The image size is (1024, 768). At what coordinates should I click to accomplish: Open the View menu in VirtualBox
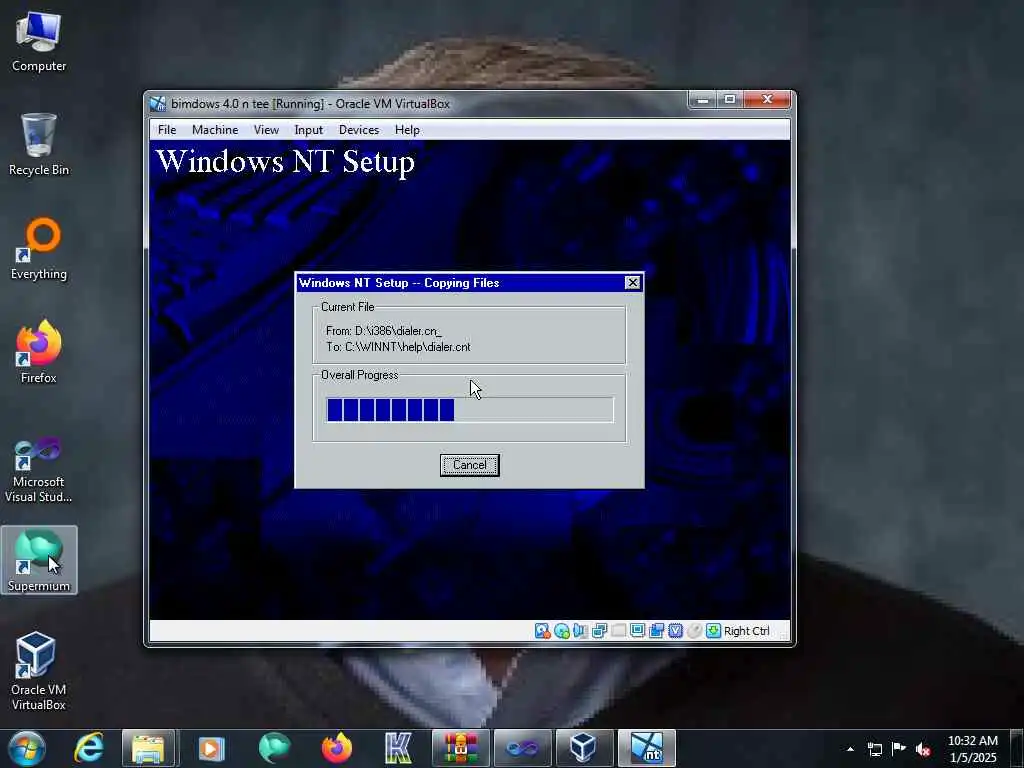pos(266,130)
